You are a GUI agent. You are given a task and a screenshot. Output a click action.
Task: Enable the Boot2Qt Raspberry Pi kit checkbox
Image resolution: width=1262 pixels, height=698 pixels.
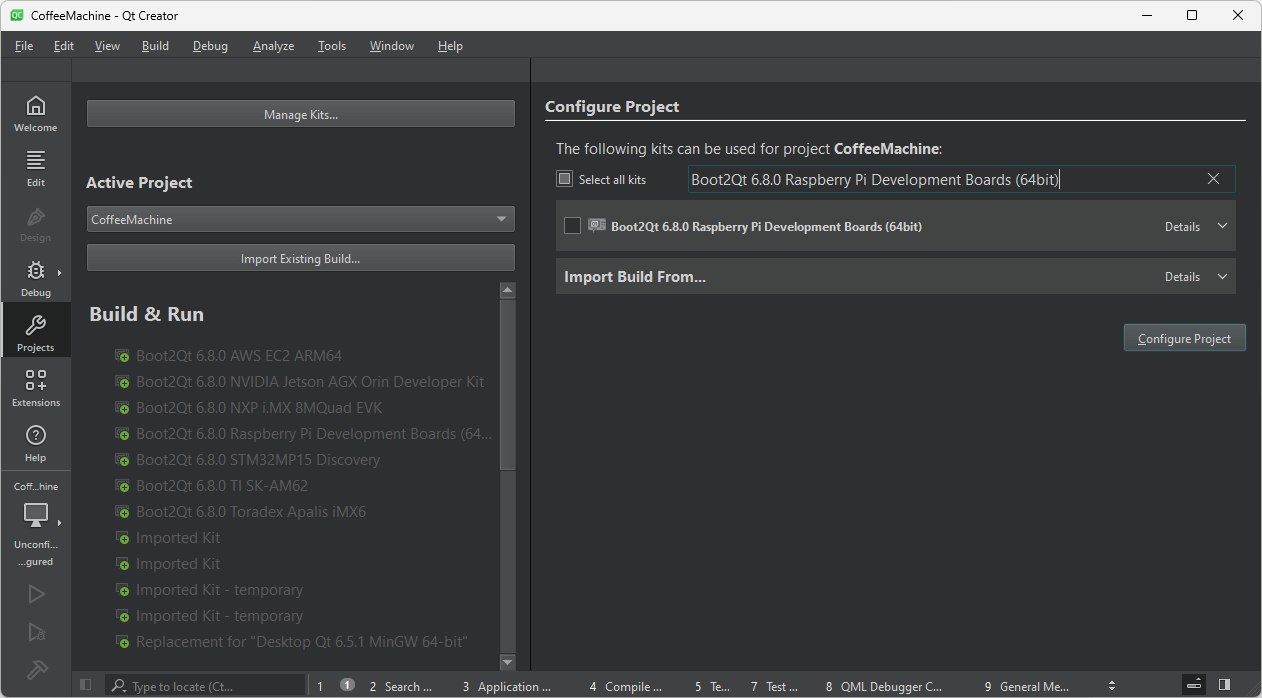(x=572, y=226)
